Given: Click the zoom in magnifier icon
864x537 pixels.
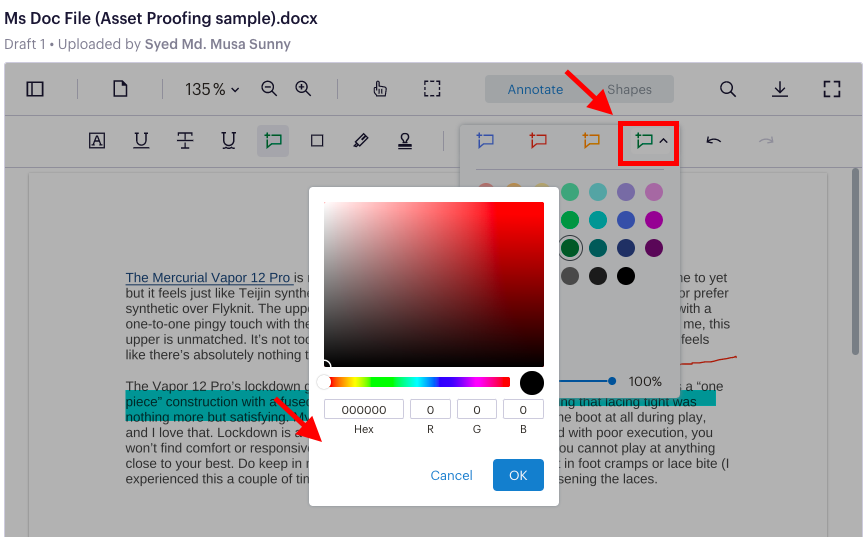Looking at the screenshot, I should tap(303, 89).
